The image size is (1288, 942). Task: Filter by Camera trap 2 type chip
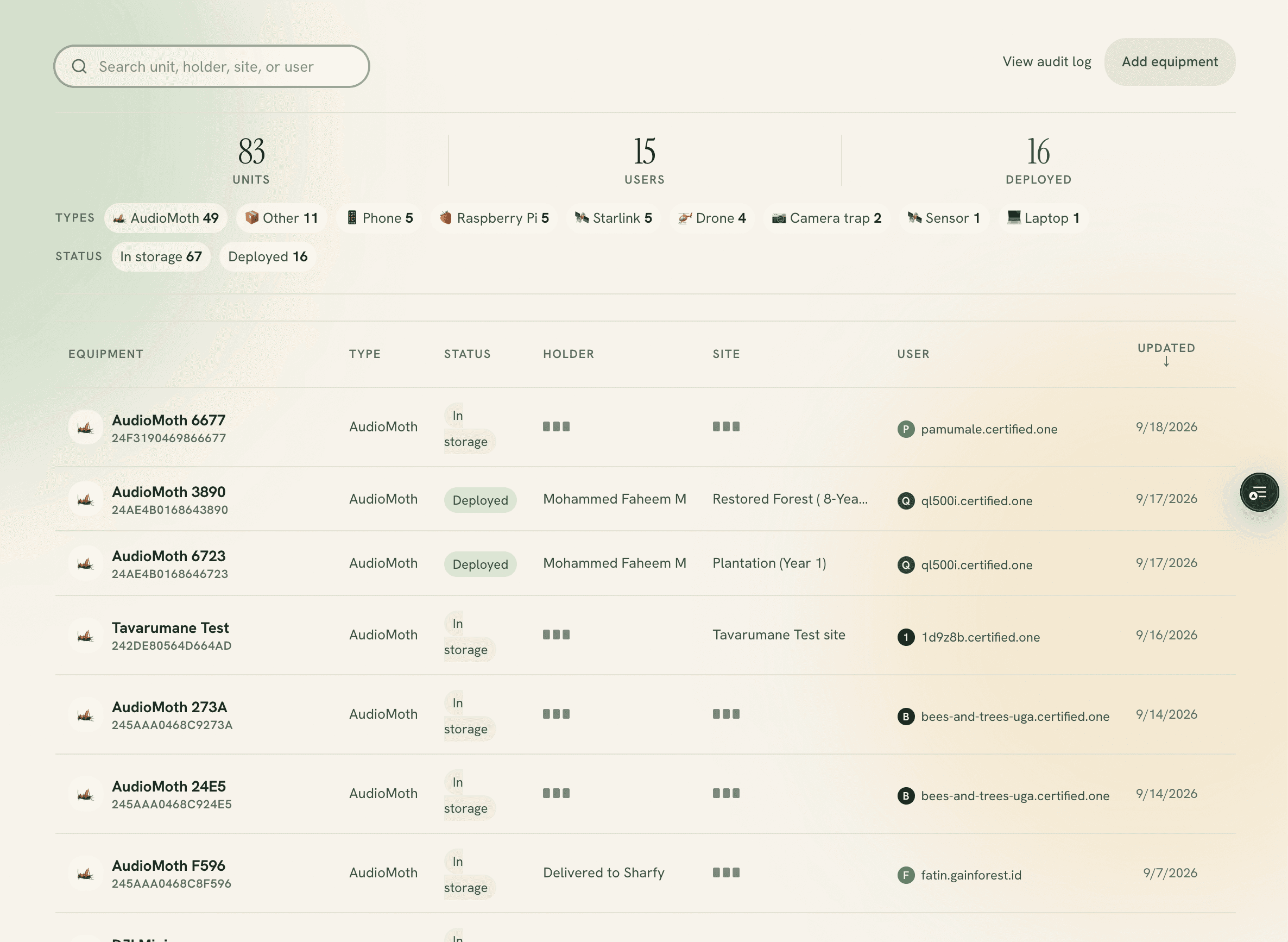click(826, 218)
